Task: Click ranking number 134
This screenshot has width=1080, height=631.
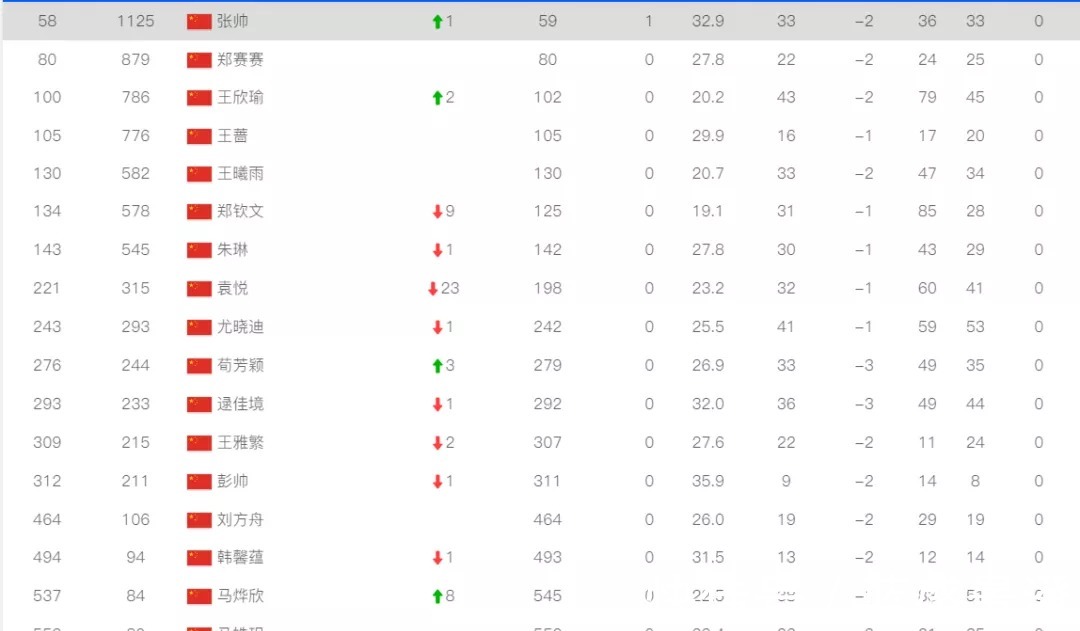Action: [x=48, y=211]
